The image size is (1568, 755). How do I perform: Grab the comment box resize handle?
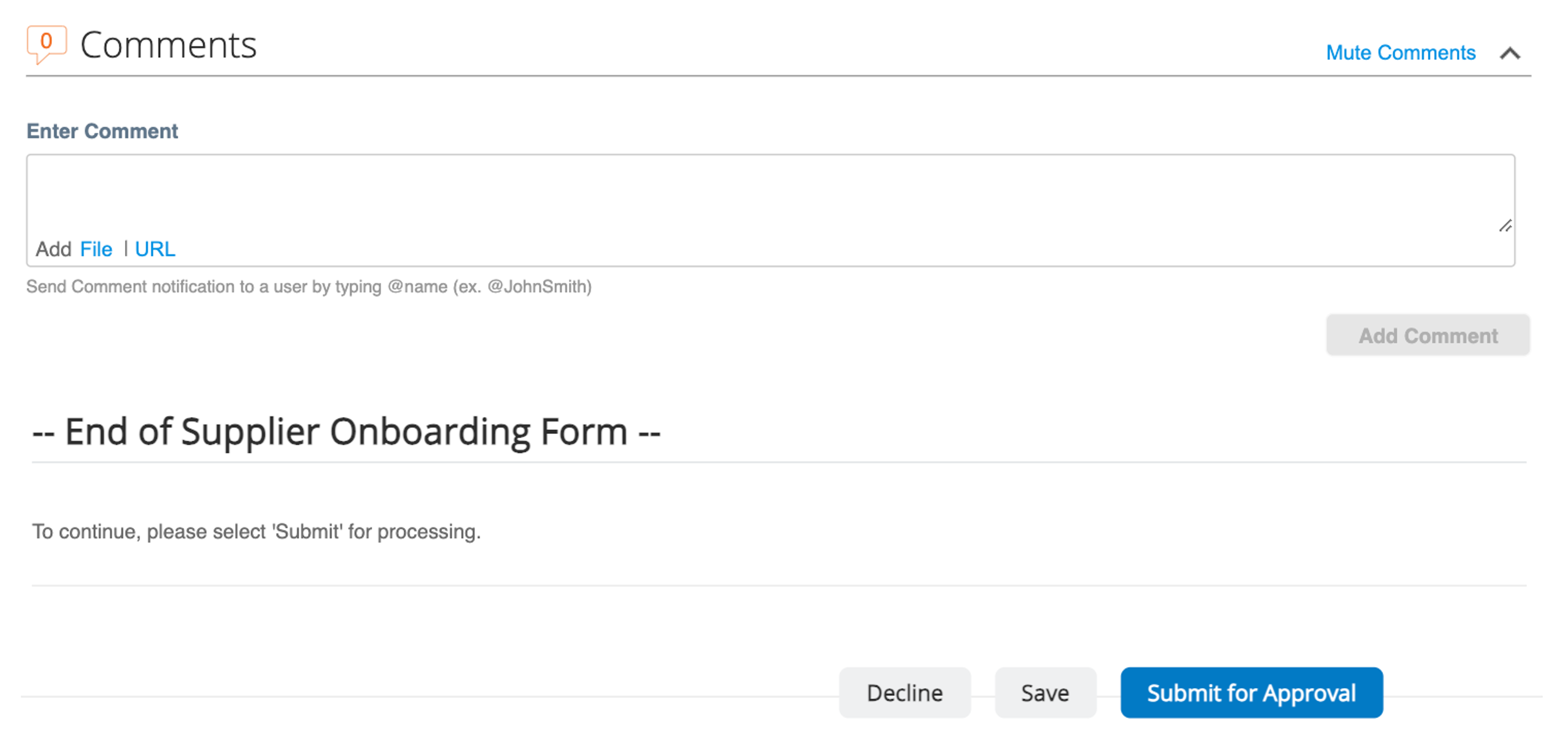[1505, 226]
